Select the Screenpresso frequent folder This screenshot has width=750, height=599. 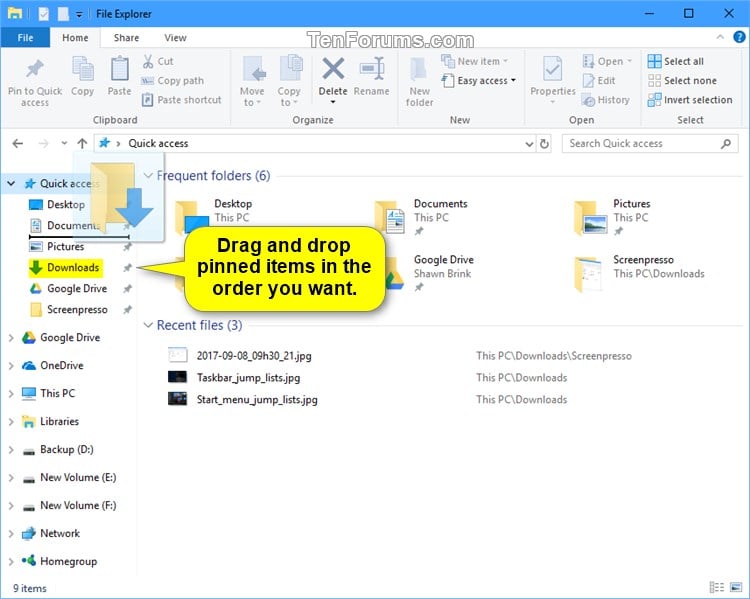tap(640, 273)
